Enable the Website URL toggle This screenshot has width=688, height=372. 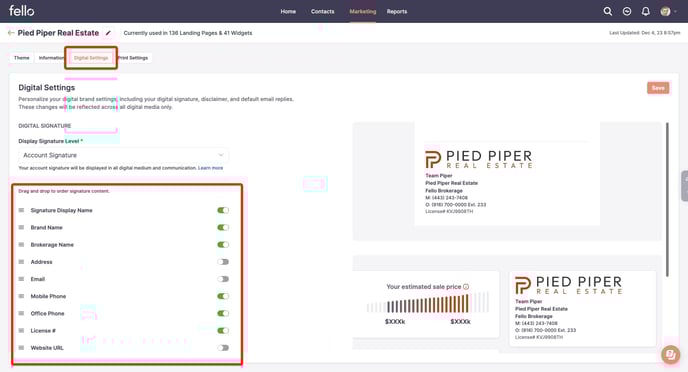(223, 348)
